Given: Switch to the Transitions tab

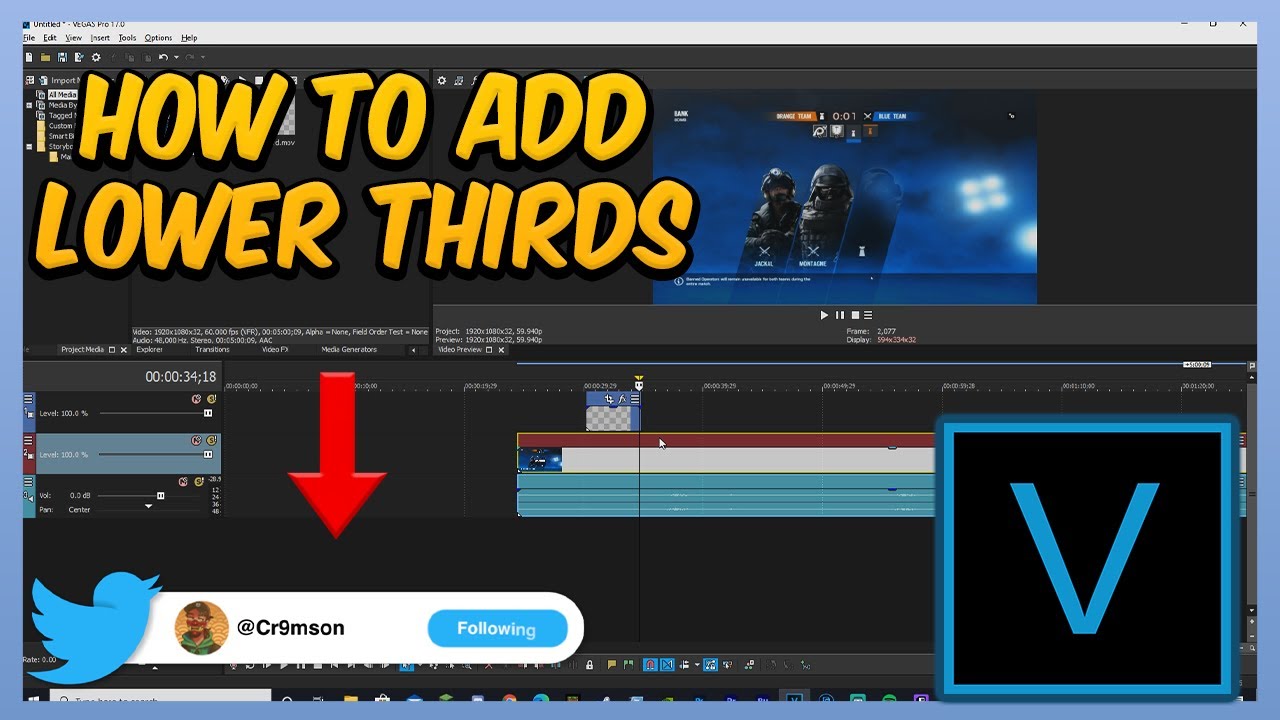Looking at the screenshot, I should (x=212, y=350).
